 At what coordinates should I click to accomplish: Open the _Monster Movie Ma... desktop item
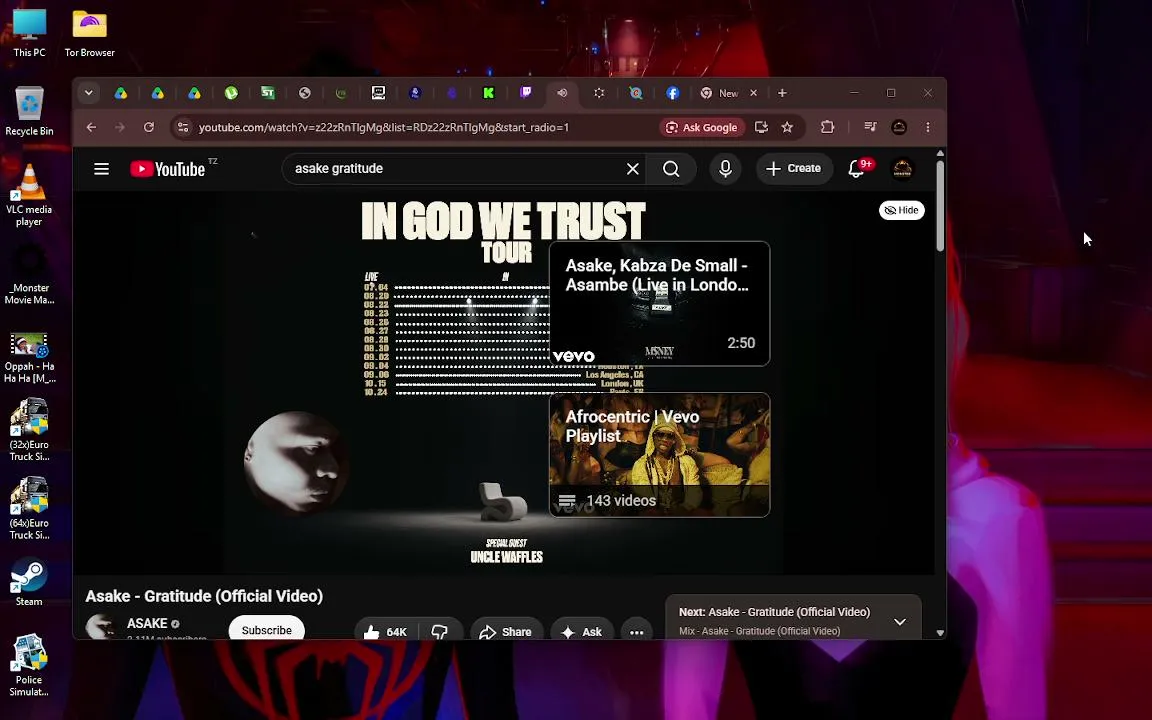pos(29,276)
